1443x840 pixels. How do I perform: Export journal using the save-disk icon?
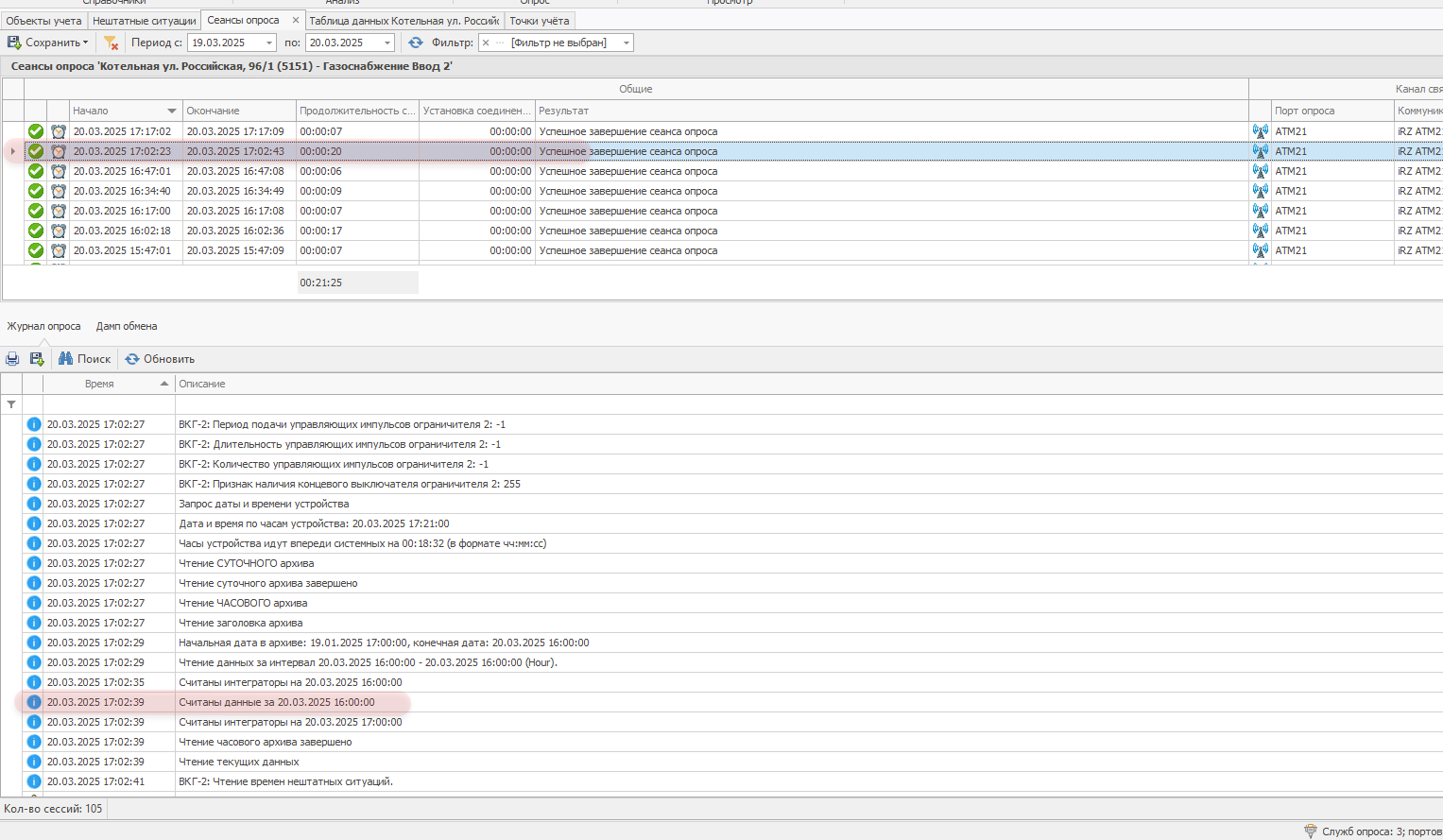(37, 359)
